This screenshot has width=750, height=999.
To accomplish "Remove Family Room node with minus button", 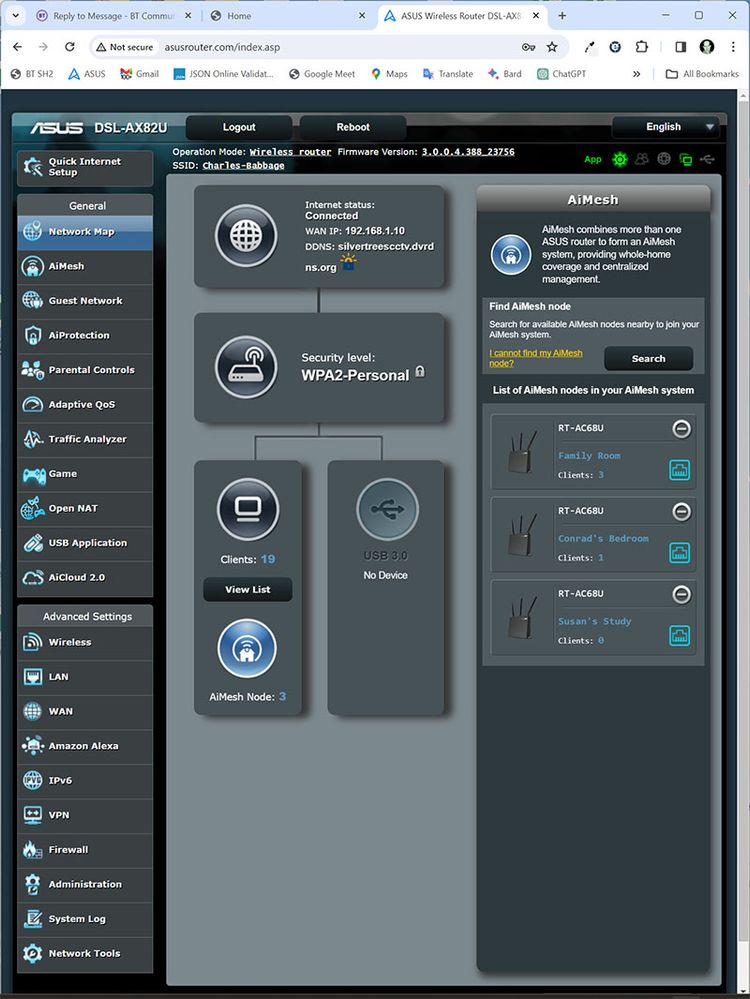I will click(x=681, y=429).
